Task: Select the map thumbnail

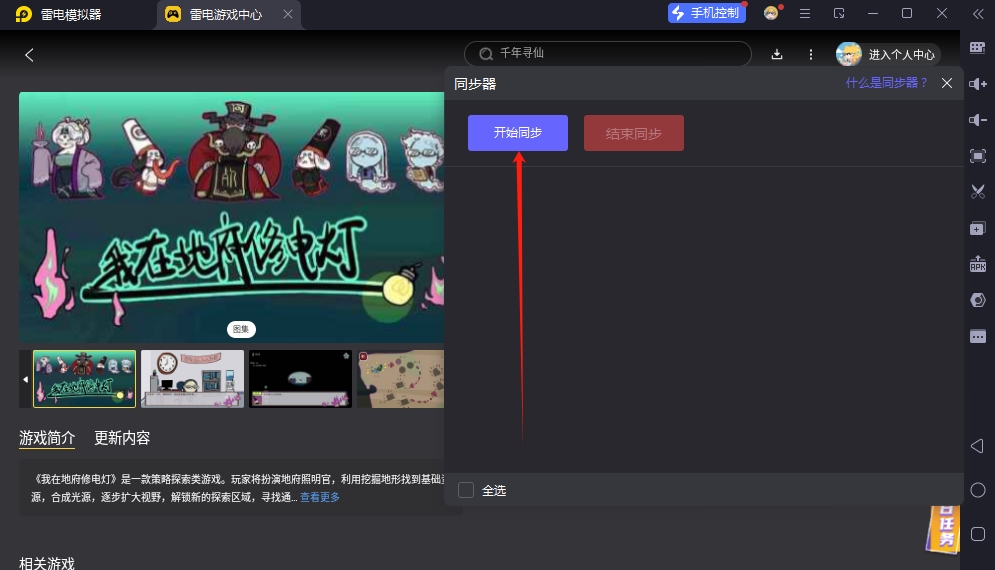Action: (400, 379)
